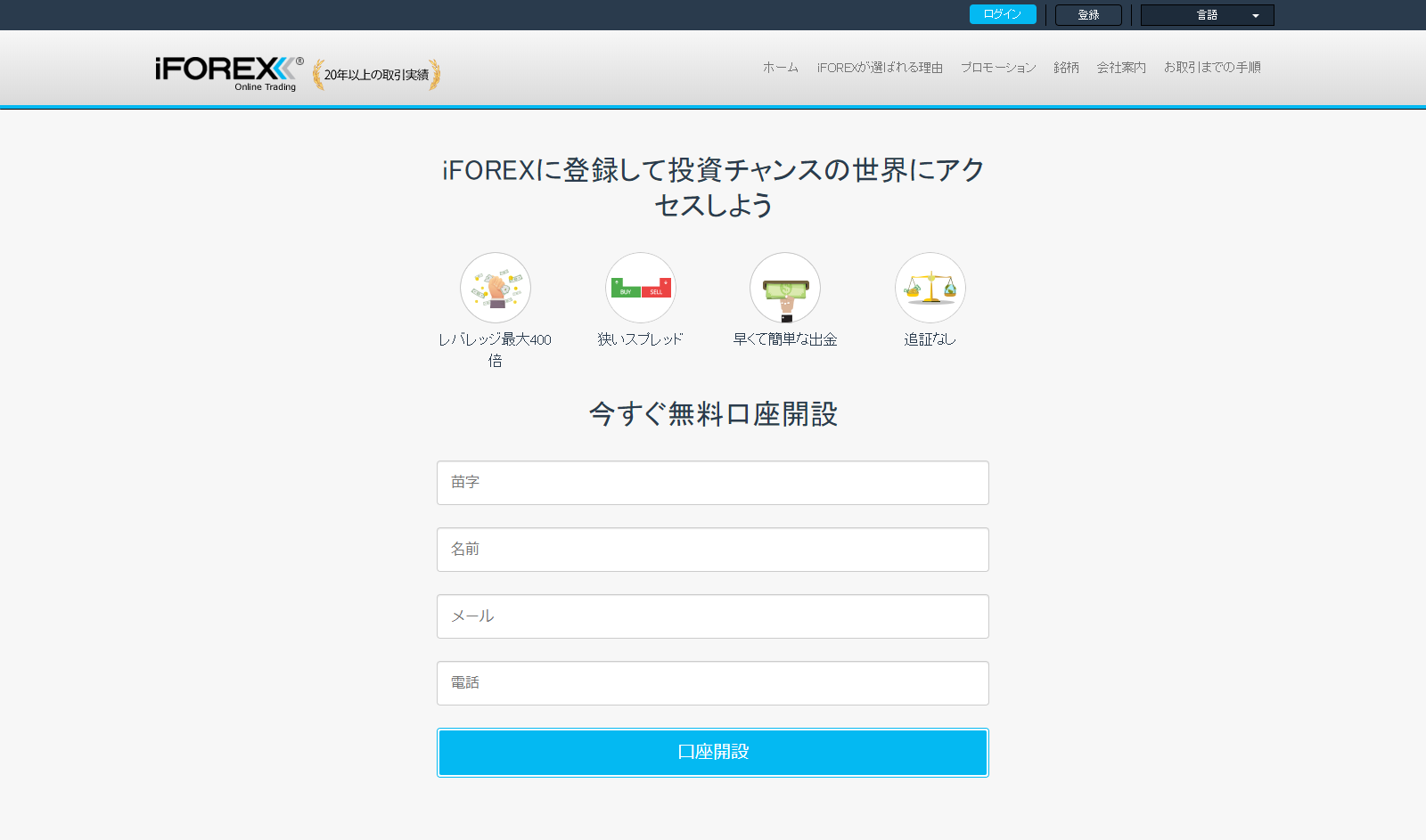Click the 早くて簡単な出金 label

(785, 339)
